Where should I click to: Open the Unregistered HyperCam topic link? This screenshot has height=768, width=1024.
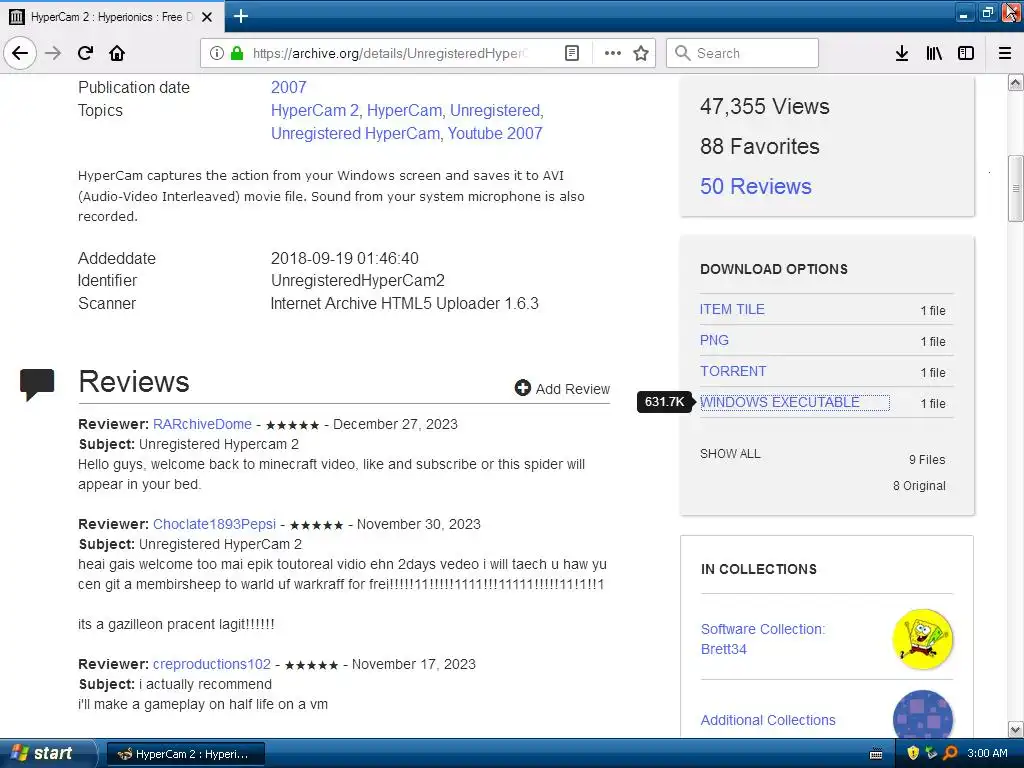click(x=355, y=133)
